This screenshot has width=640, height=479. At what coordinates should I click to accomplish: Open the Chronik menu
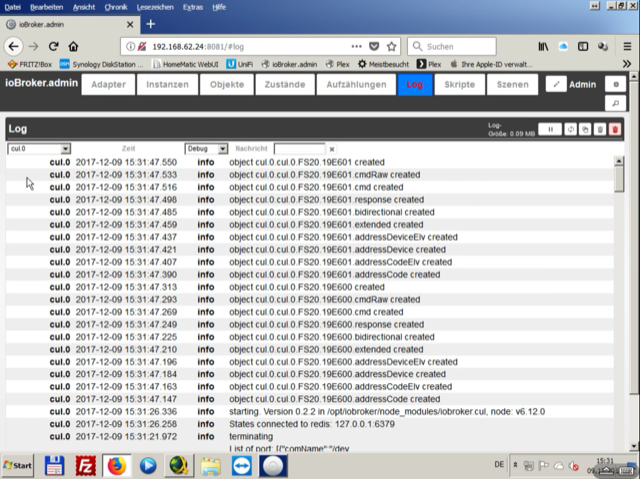pos(116,7)
